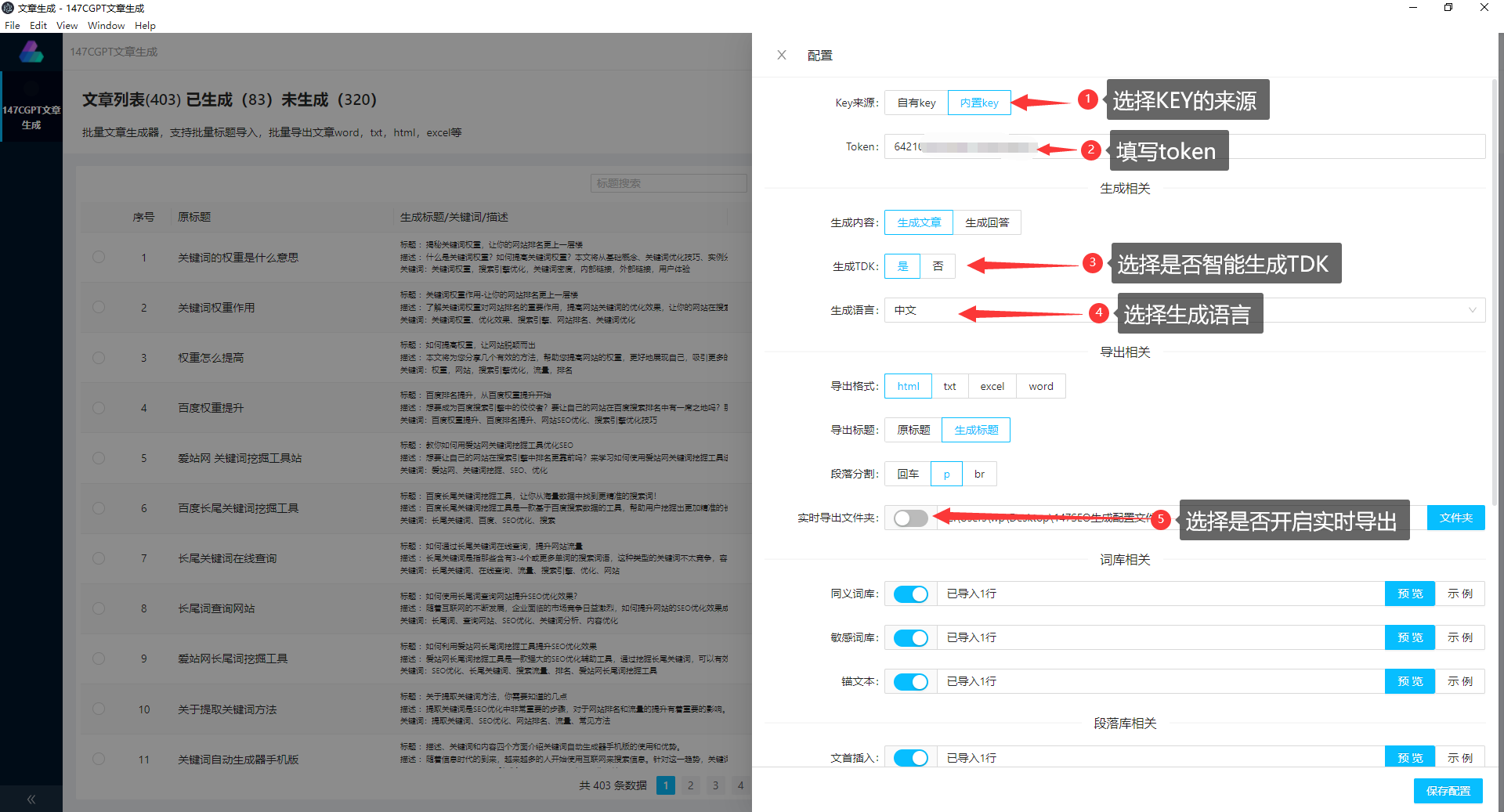Image resolution: width=1504 pixels, height=812 pixels.
Task: Go to page 2 in pagination
Action: 690,785
